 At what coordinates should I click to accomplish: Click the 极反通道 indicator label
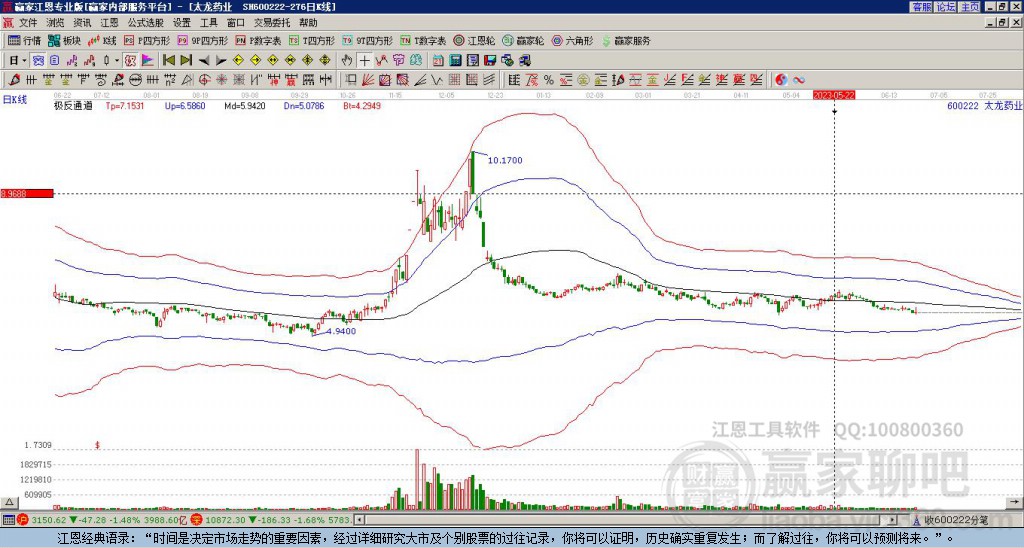[x=73, y=105]
